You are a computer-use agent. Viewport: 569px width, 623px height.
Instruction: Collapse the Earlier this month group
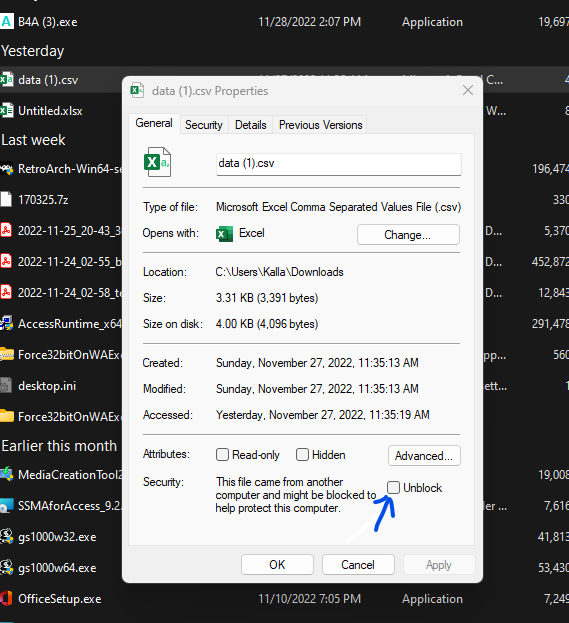click(x=59, y=446)
